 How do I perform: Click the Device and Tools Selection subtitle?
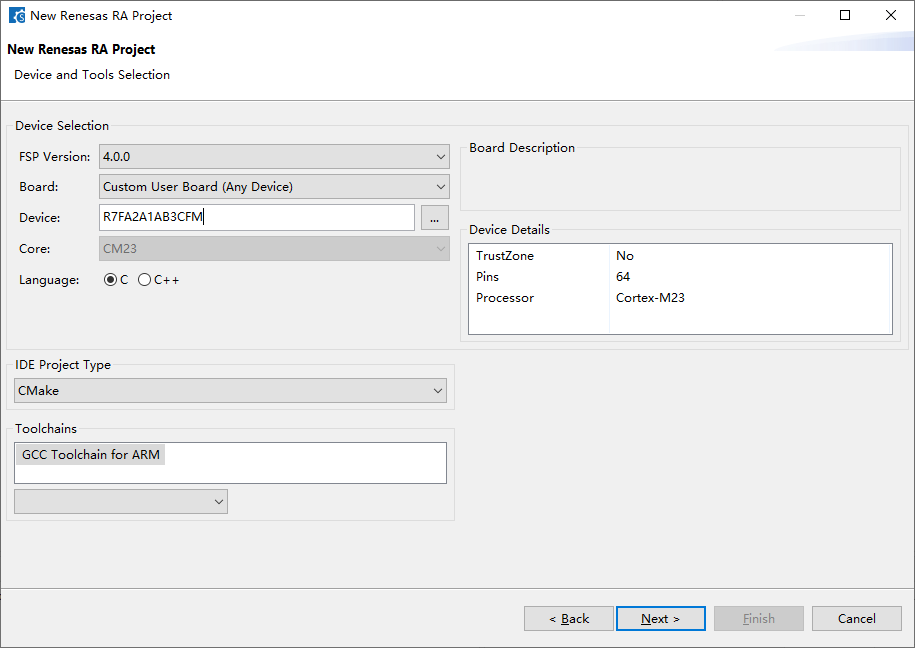[92, 75]
